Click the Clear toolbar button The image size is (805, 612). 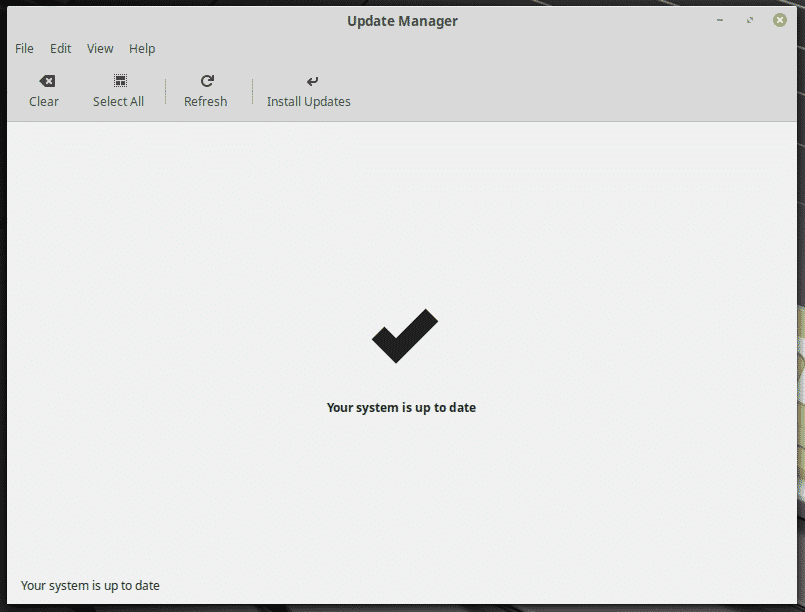click(x=44, y=91)
